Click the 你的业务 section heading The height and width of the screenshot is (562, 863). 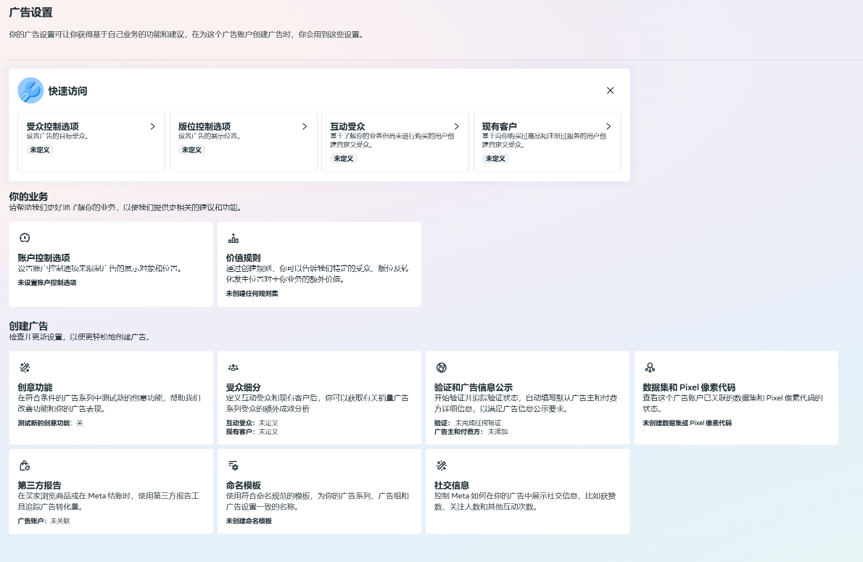[28, 197]
